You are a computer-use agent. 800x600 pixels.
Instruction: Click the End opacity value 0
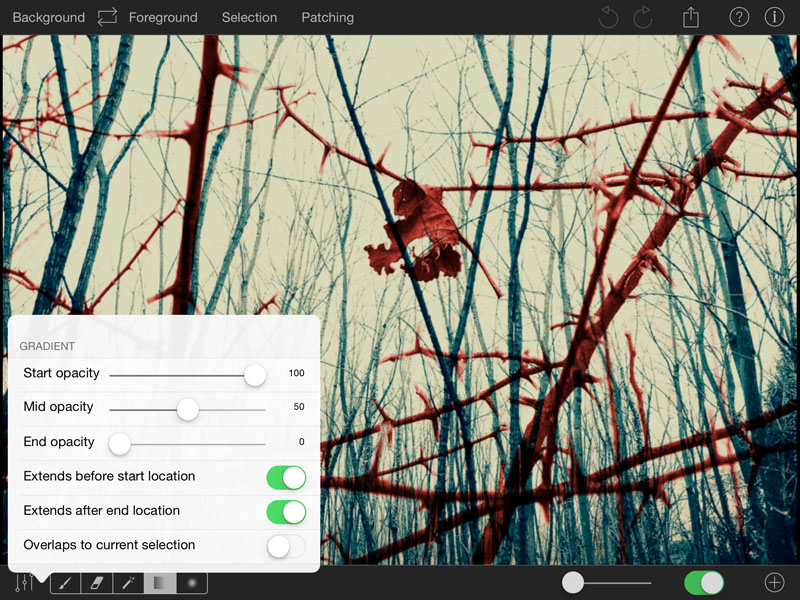click(x=302, y=442)
